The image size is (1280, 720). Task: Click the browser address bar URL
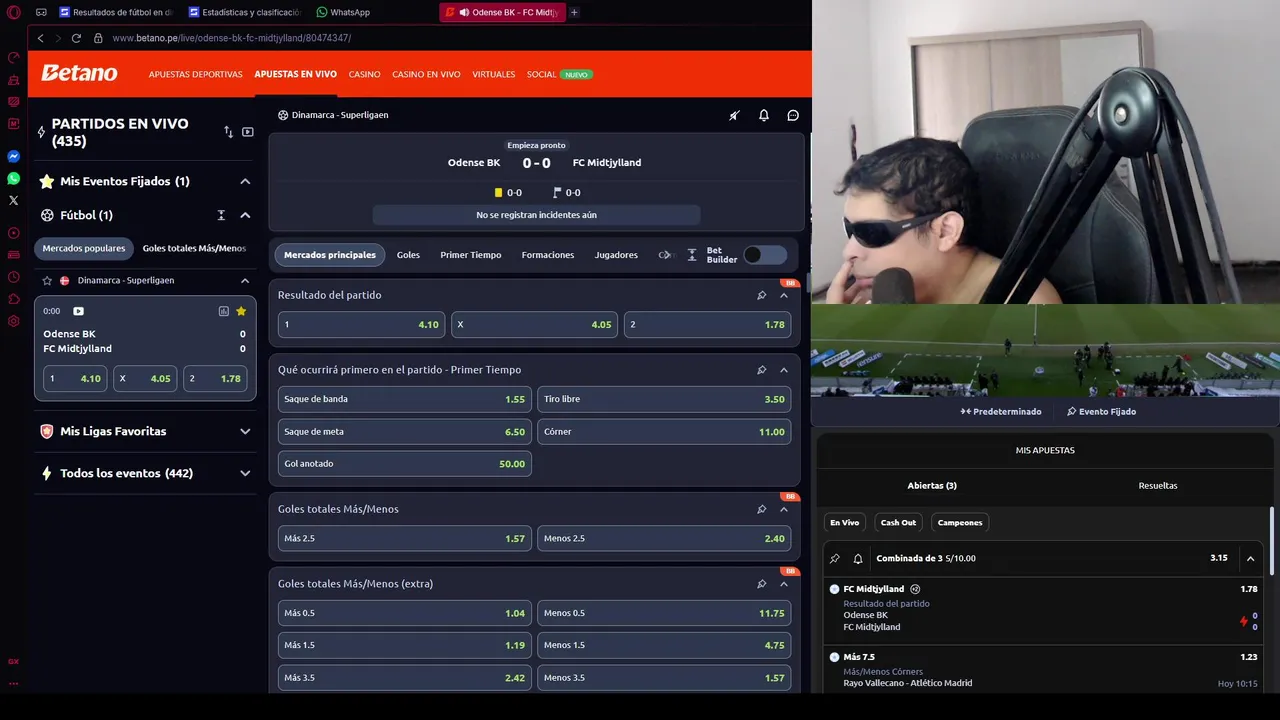click(231, 38)
